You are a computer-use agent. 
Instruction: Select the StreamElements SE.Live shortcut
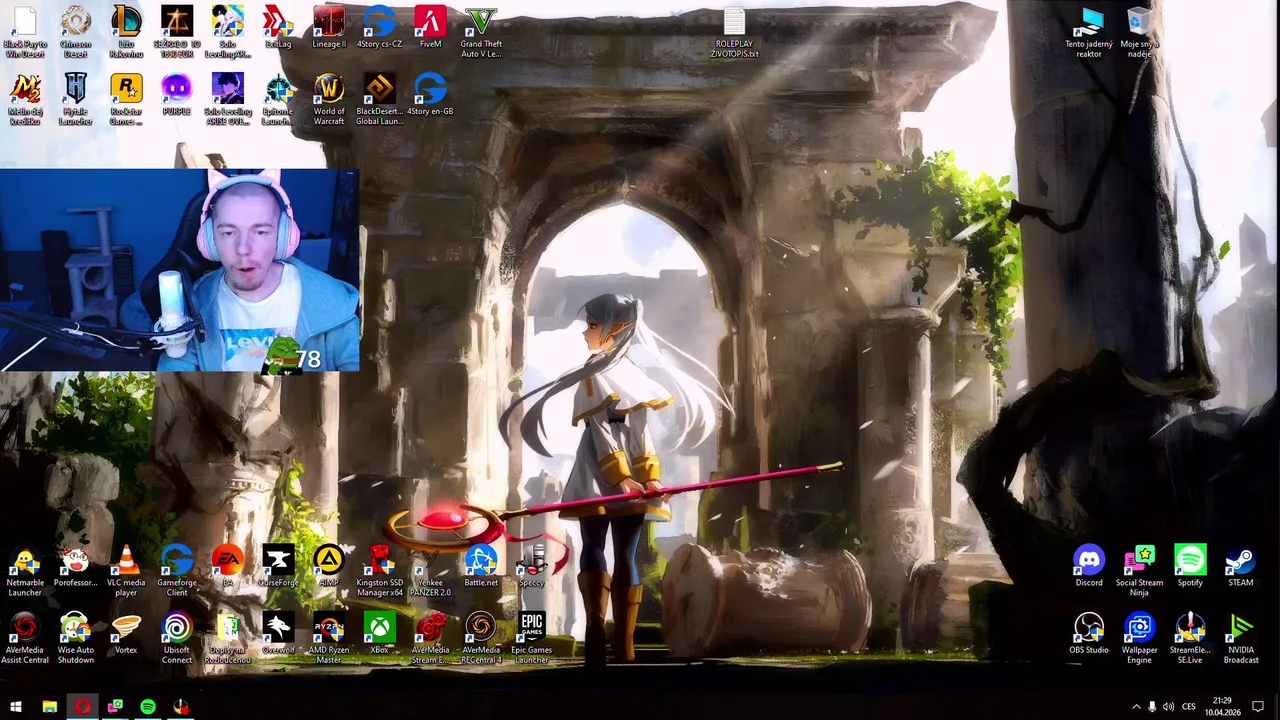coord(1190,638)
